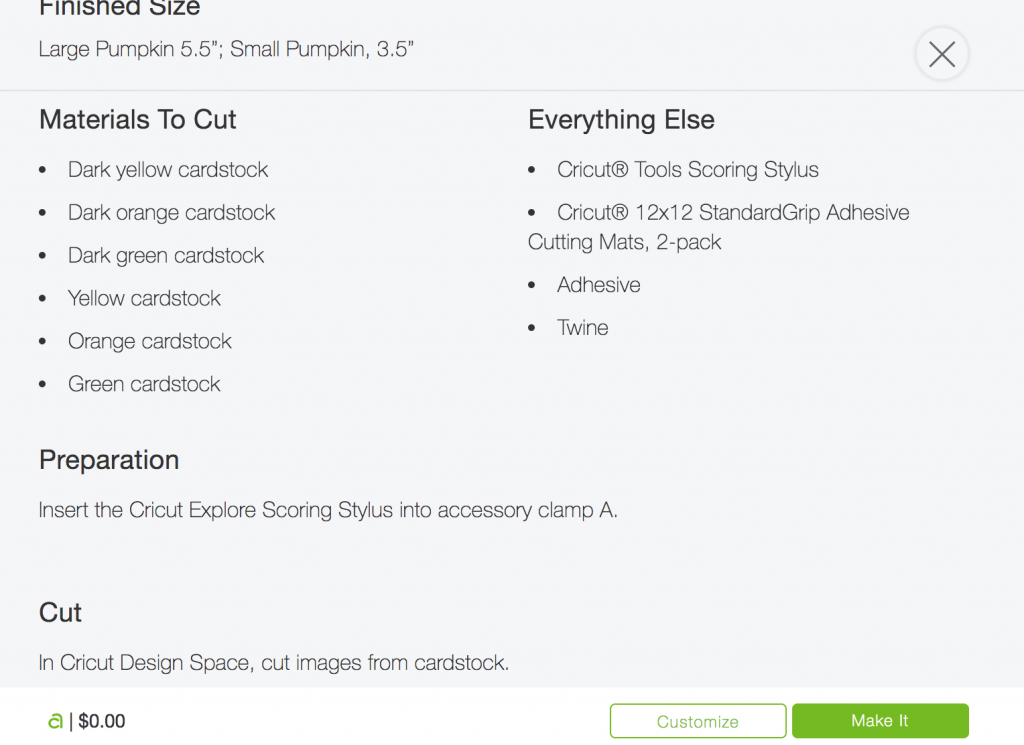Viewport: 1024px width, 745px height.
Task: Click the Materials To Cut heading
Action: pos(138,119)
